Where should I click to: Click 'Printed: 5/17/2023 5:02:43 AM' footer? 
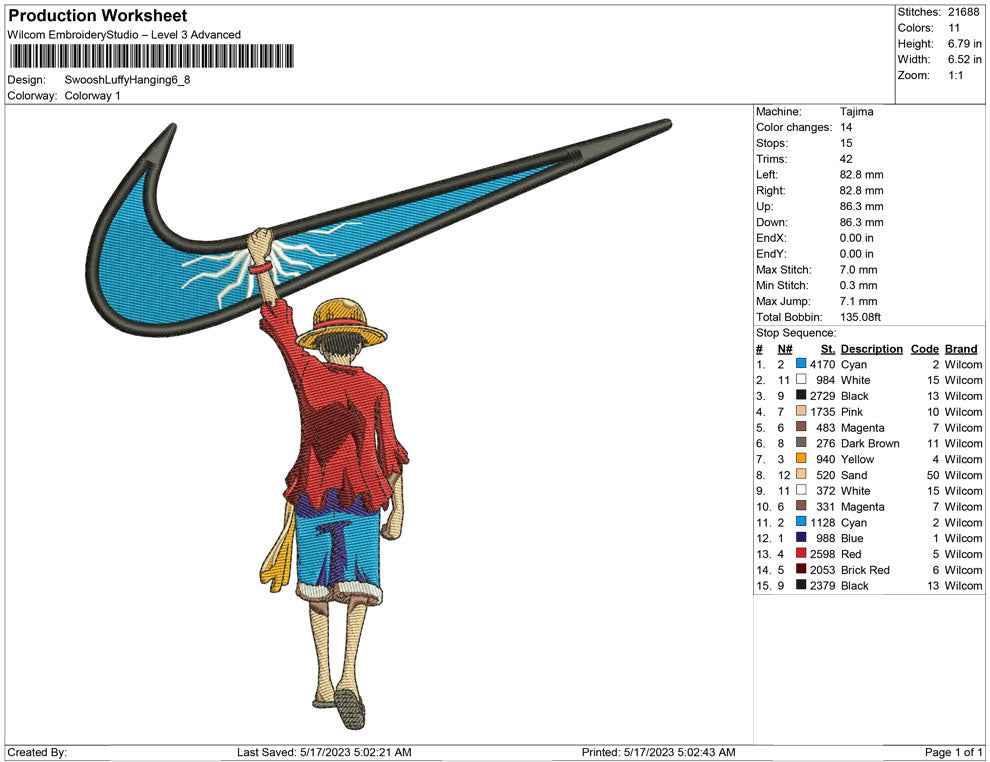point(659,752)
